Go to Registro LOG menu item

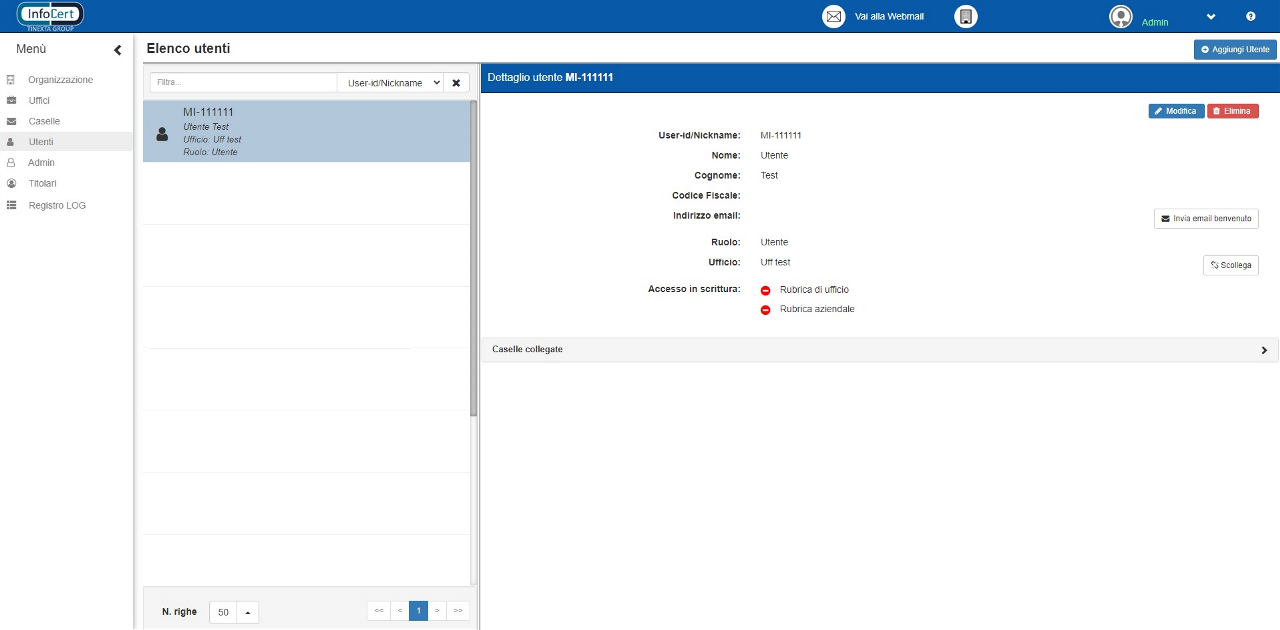click(57, 205)
